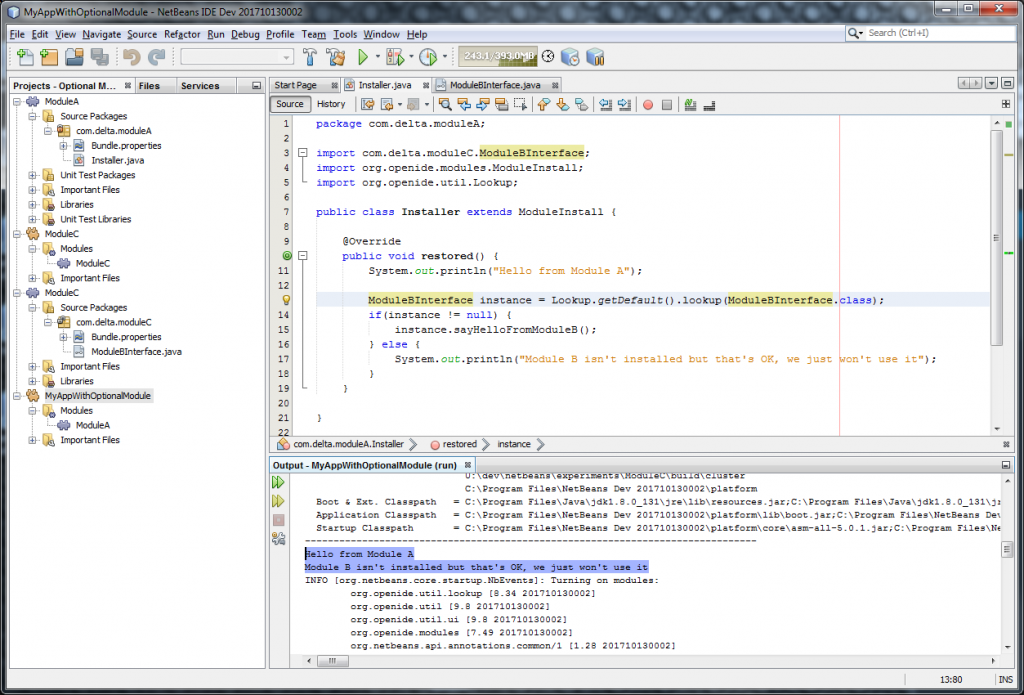Image resolution: width=1024 pixels, height=695 pixels.
Task: Click Toggle Bookmark icon
Action: 581,105
